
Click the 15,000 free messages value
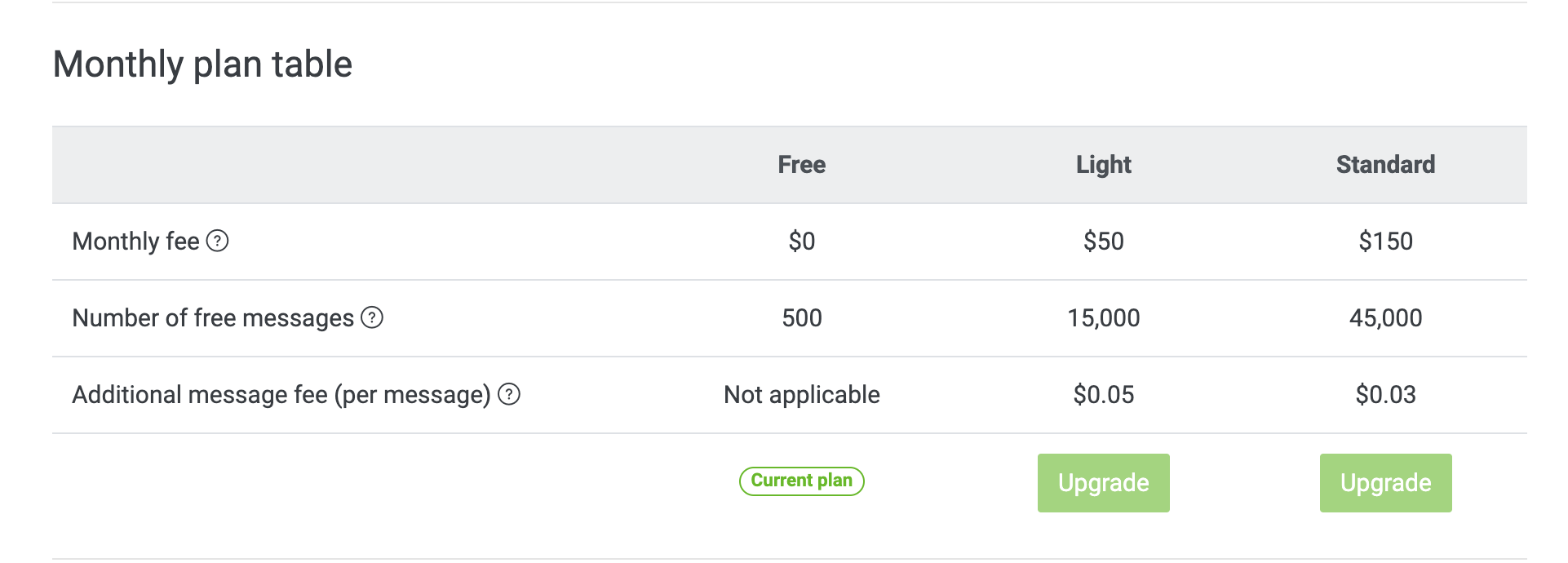coord(1103,318)
